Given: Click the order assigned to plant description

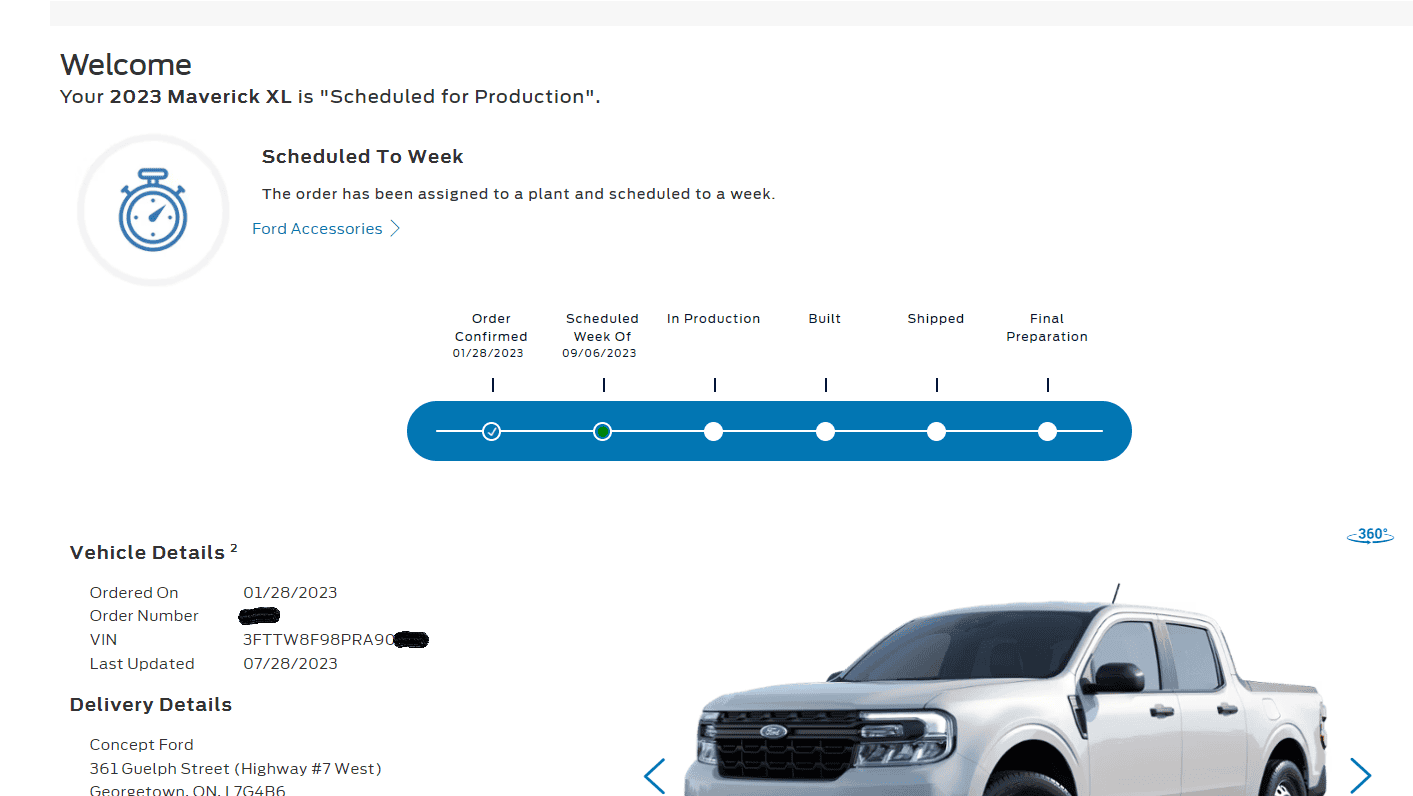Looking at the screenshot, I should (518, 194).
